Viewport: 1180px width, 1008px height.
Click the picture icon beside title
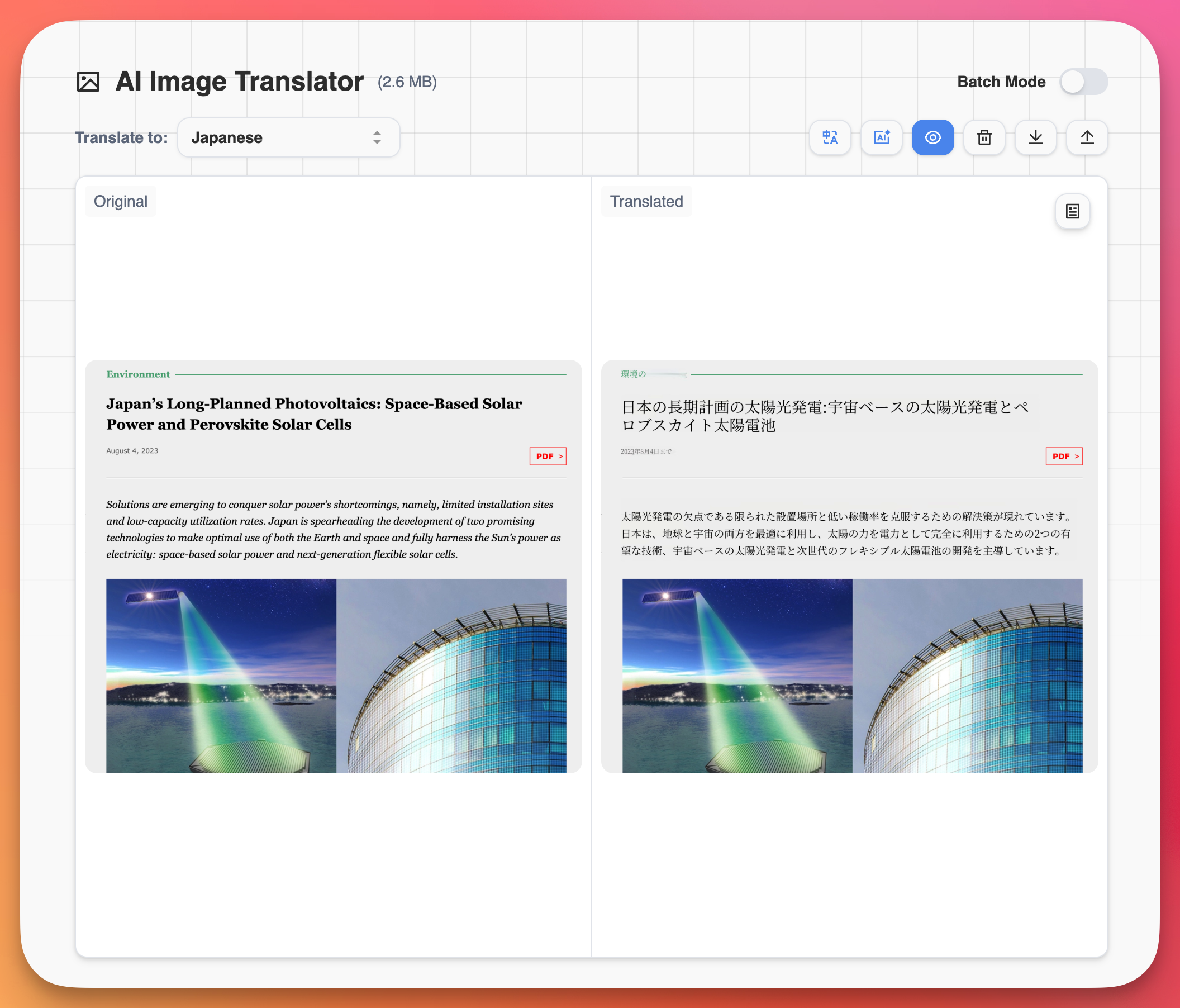tap(88, 82)
